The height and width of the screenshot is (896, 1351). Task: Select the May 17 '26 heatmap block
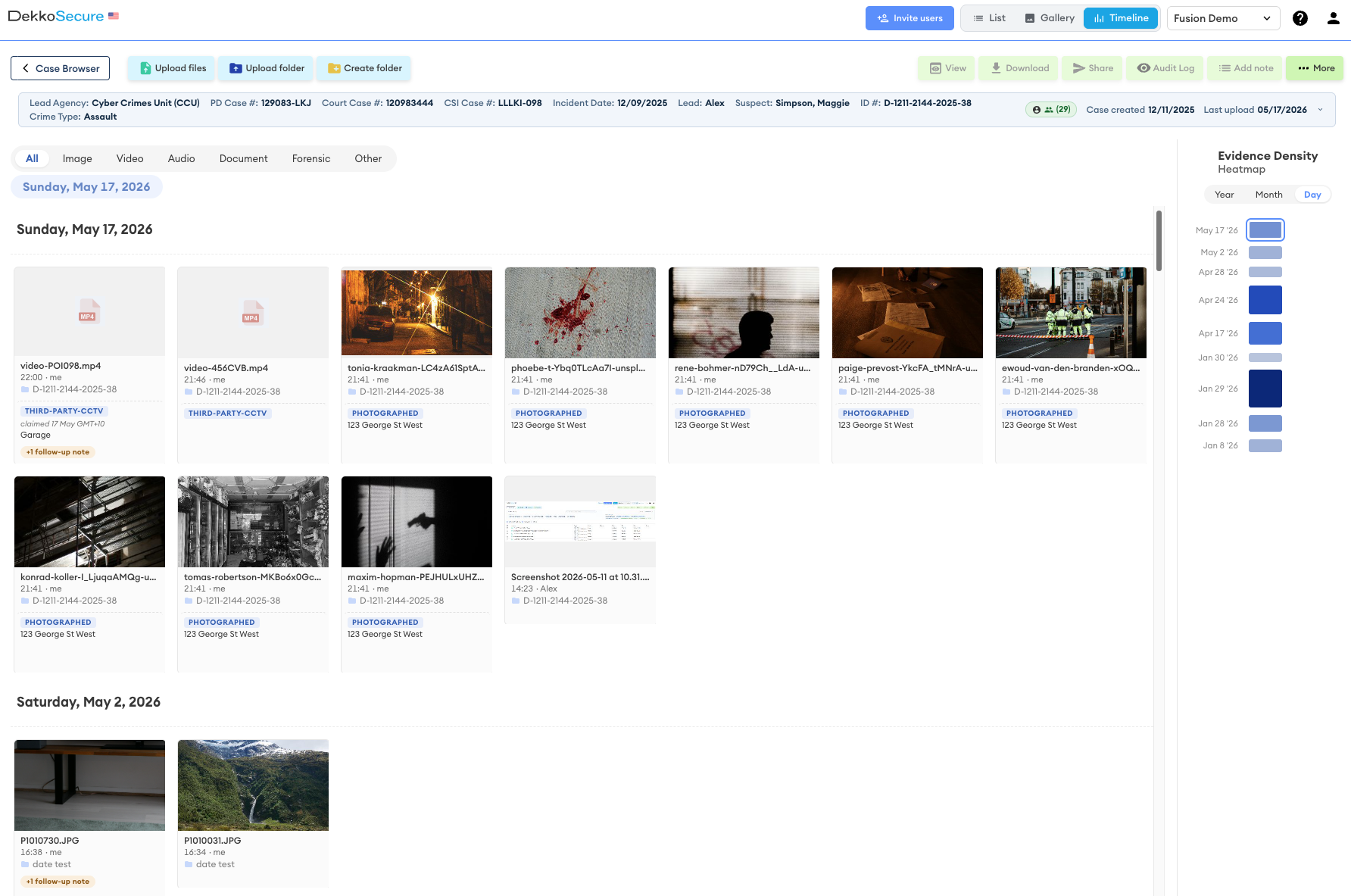click(x=1265, y=229)
